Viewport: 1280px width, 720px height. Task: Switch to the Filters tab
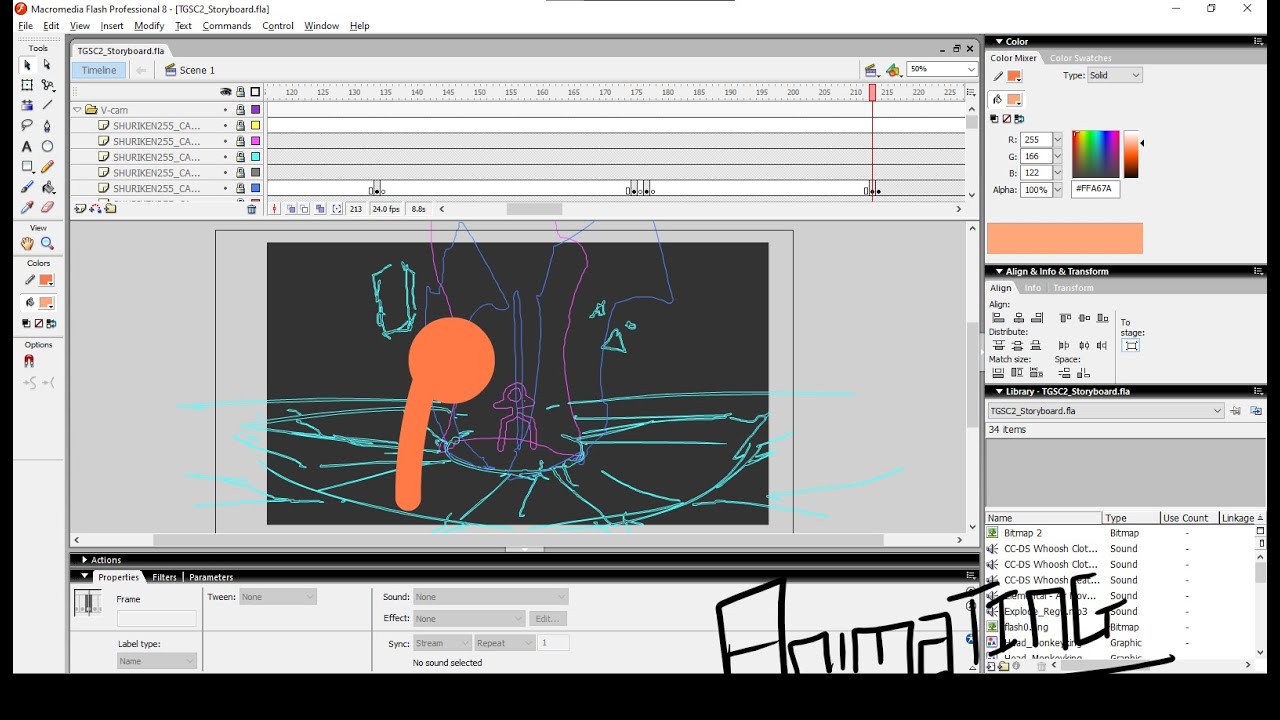pos(164,577)
